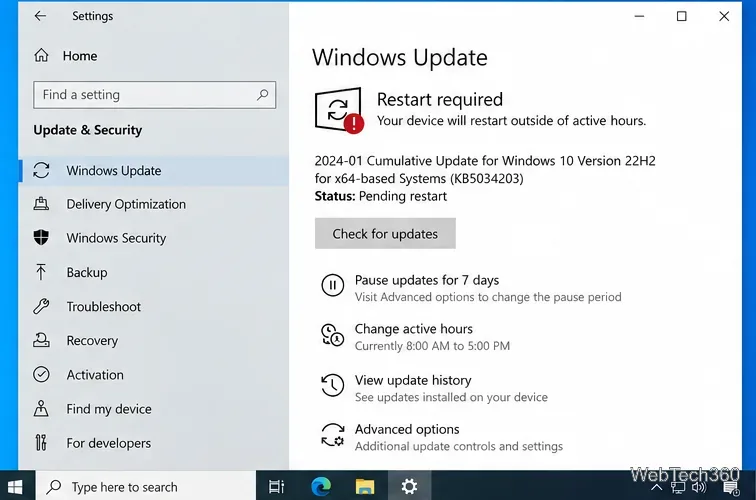Viewport: 756px width, 500px height.
Task: Click the Backup up-arrow icon
Action: 41,272
